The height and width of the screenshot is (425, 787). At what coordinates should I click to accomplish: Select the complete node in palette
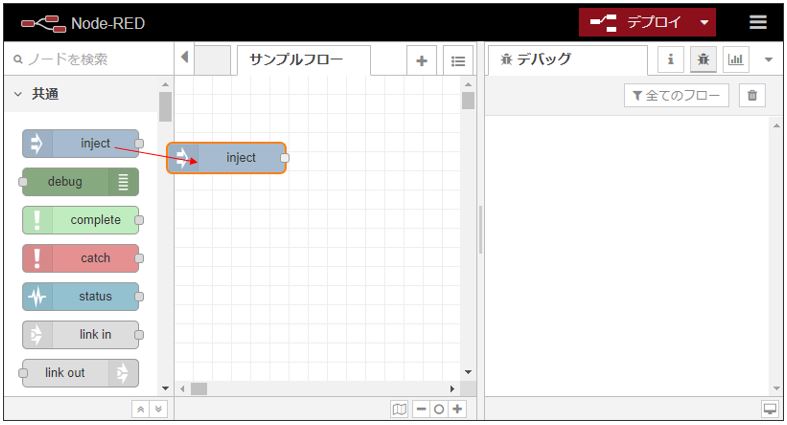coord(81,220)
